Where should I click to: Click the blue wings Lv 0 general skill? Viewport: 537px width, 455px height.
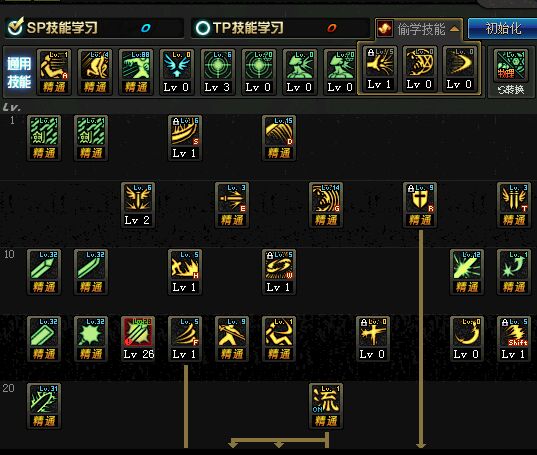point(177,72)
